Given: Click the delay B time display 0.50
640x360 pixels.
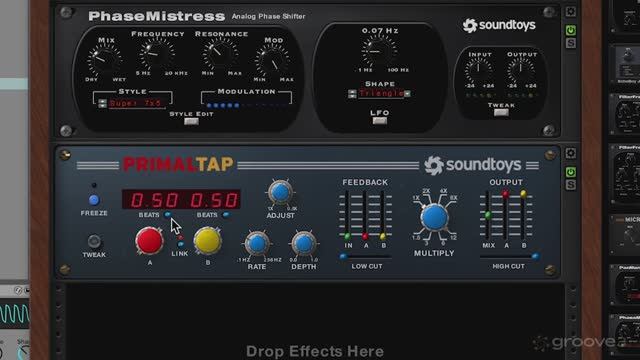Looking at the screenshot, I should pyautogui.click(x=214, y=200).
